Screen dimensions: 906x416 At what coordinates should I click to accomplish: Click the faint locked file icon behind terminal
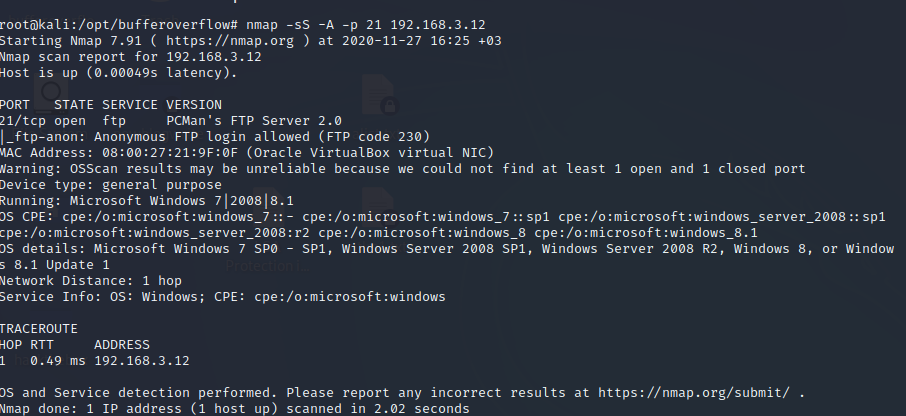pos(380,95)
